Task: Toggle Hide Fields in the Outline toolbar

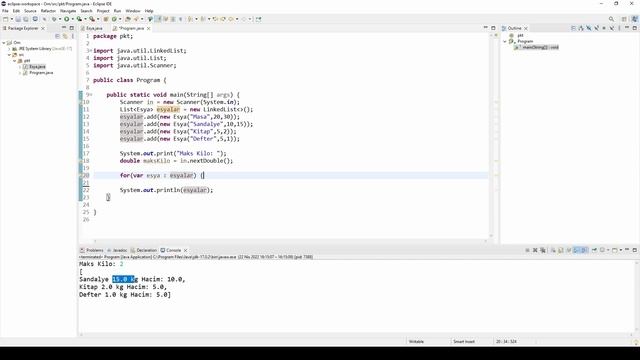Action: (x=589, y=28)
